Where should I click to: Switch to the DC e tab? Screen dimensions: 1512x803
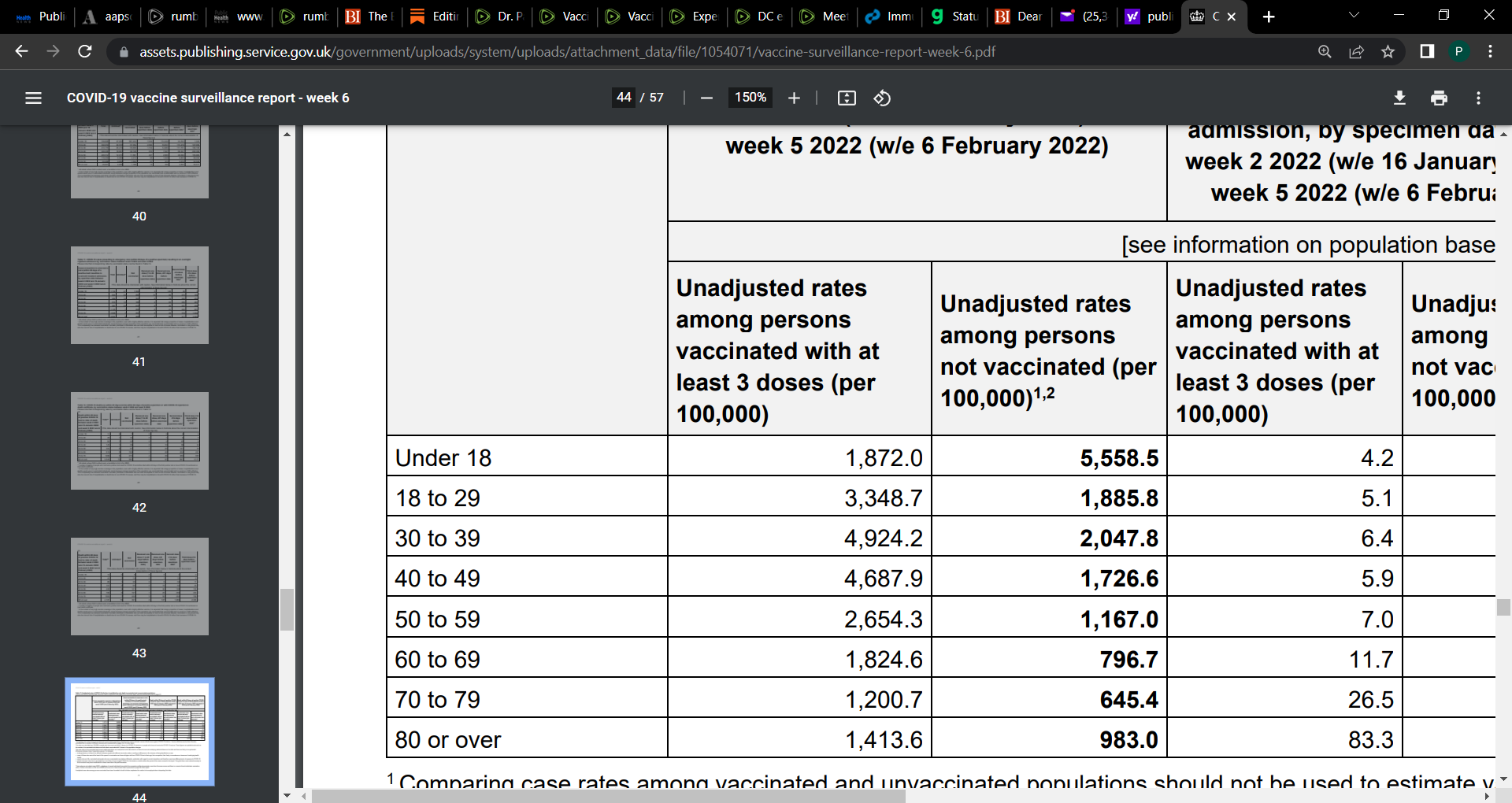coord(760,17)
